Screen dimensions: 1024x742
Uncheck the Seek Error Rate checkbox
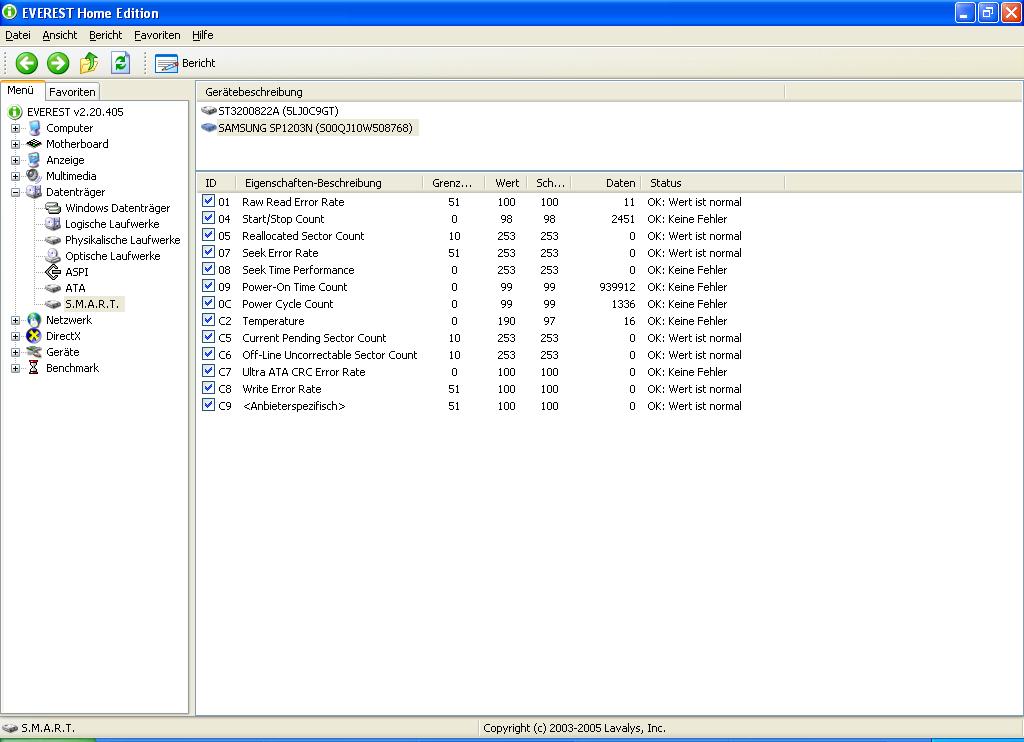[208, 252]
